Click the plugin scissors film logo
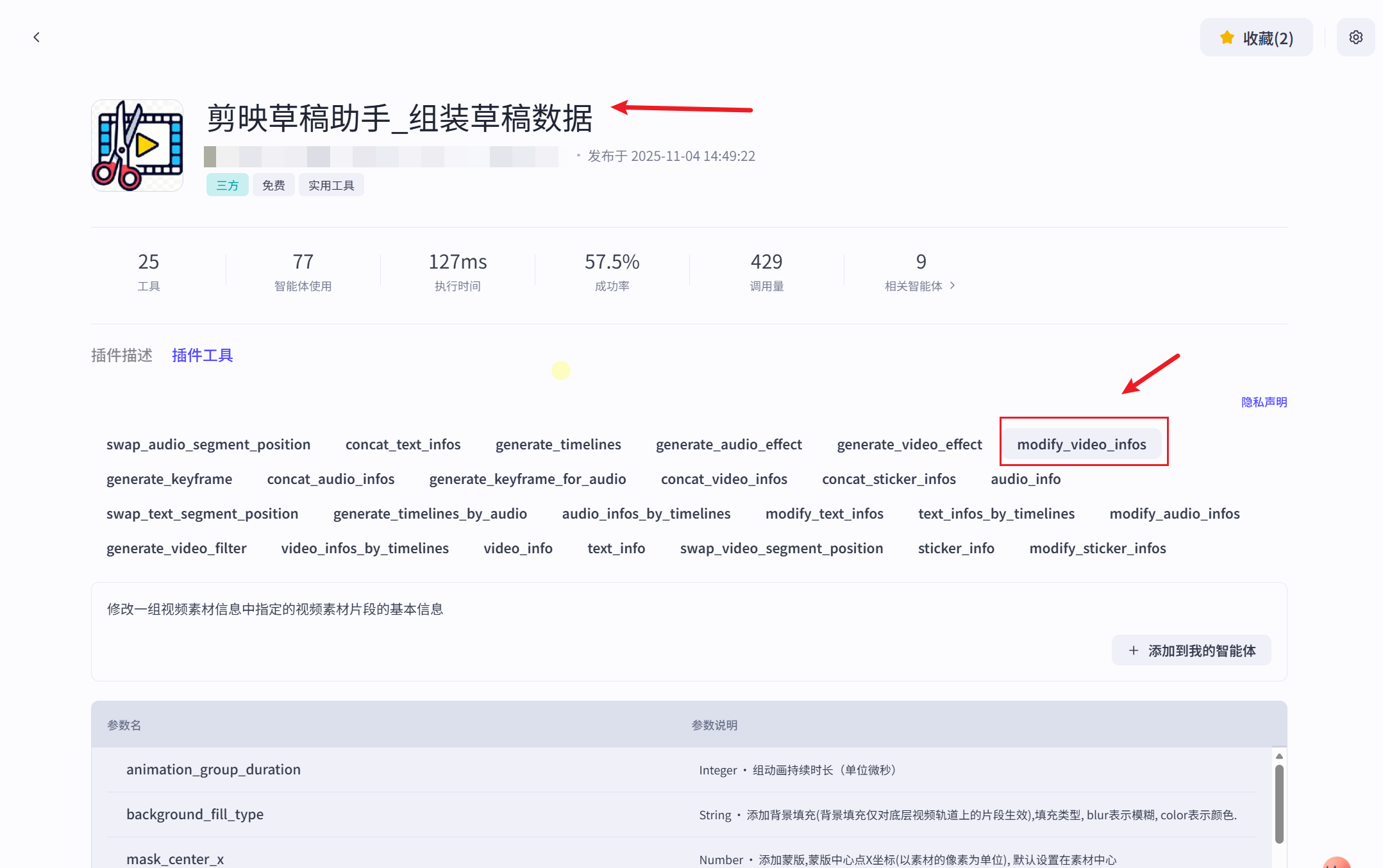Screen dimensions: 1383x868 tap(137, 146)
